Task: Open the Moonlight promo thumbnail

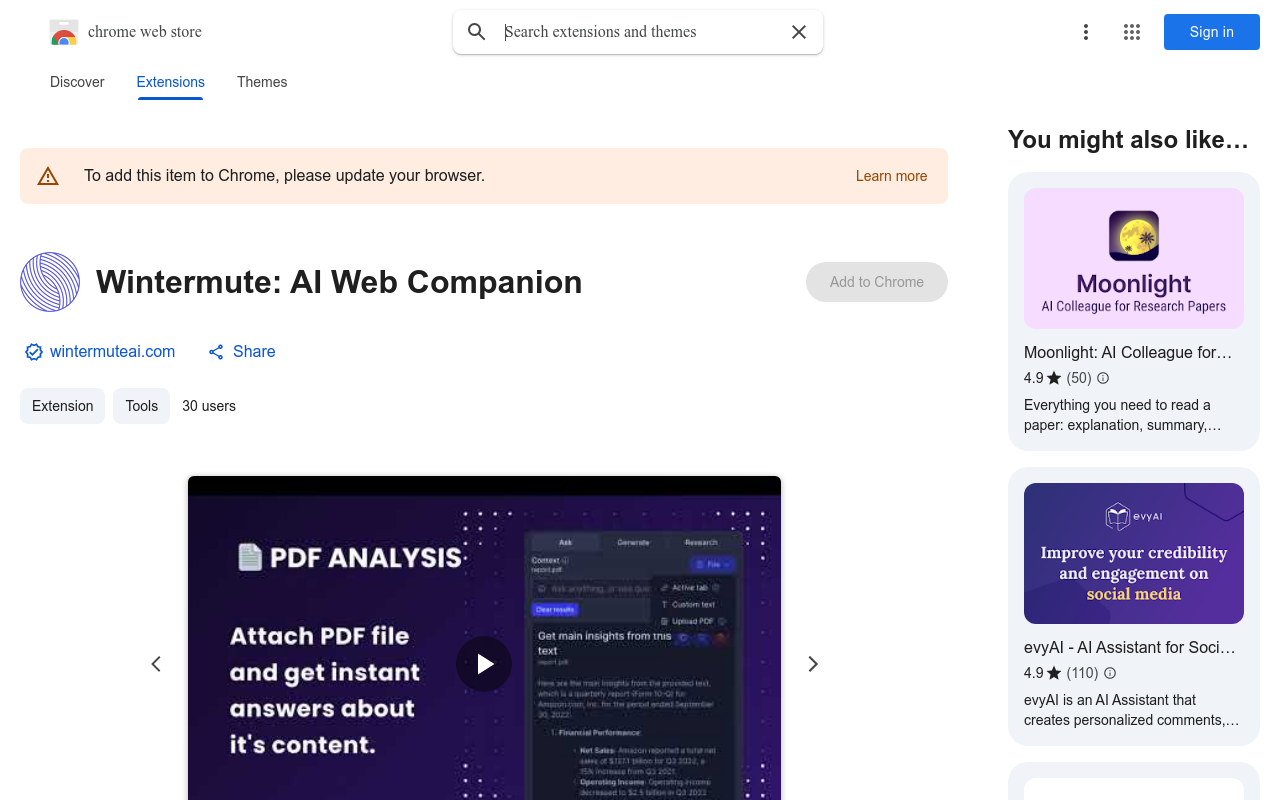Action: click(1134, 258)
